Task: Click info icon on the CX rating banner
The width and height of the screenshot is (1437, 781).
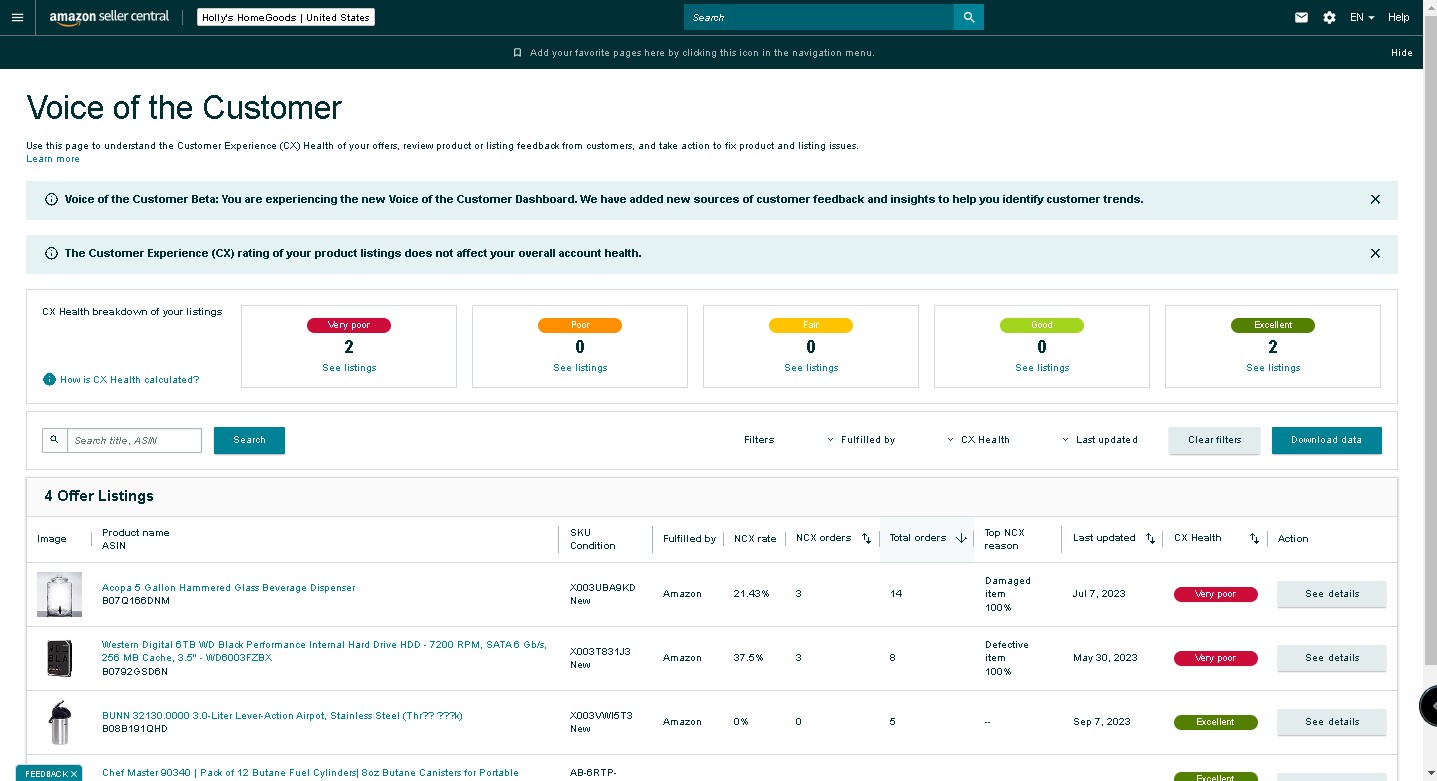Action: coord(51,253)
